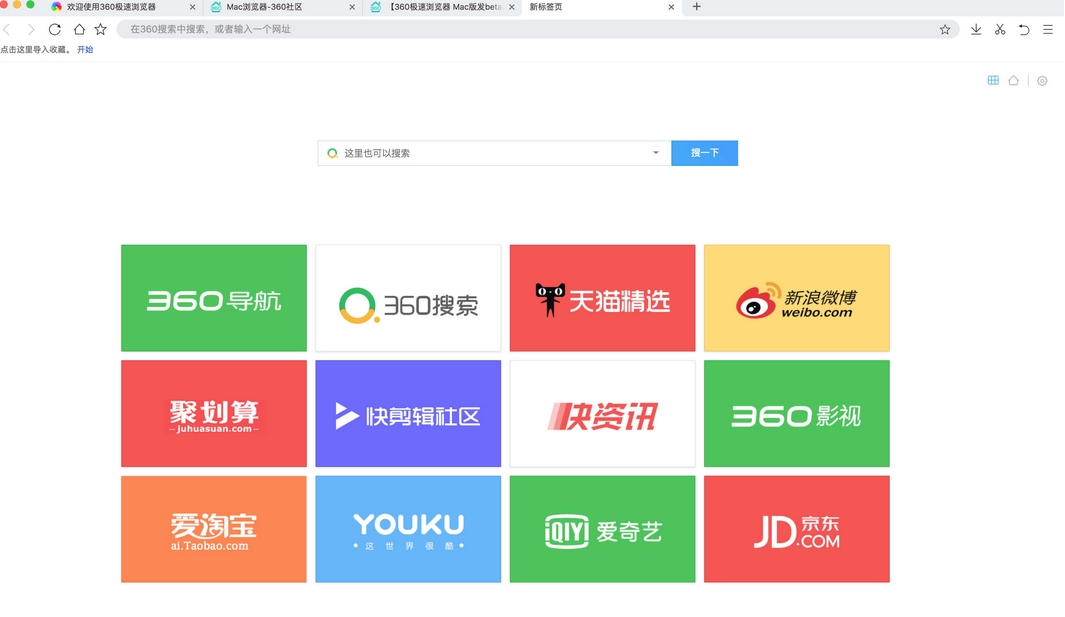Switch to the 【360极速浏览器 Mac版发beta tab

click(x=445, y=7)
